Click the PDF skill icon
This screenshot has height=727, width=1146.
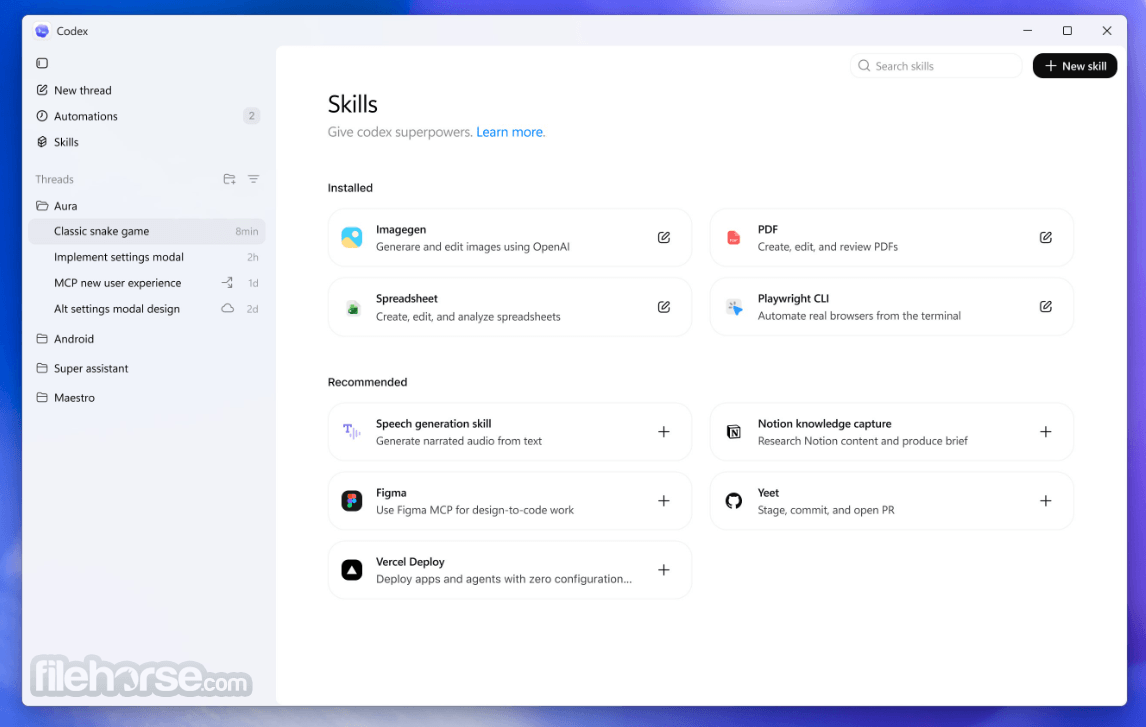point(733,237)
